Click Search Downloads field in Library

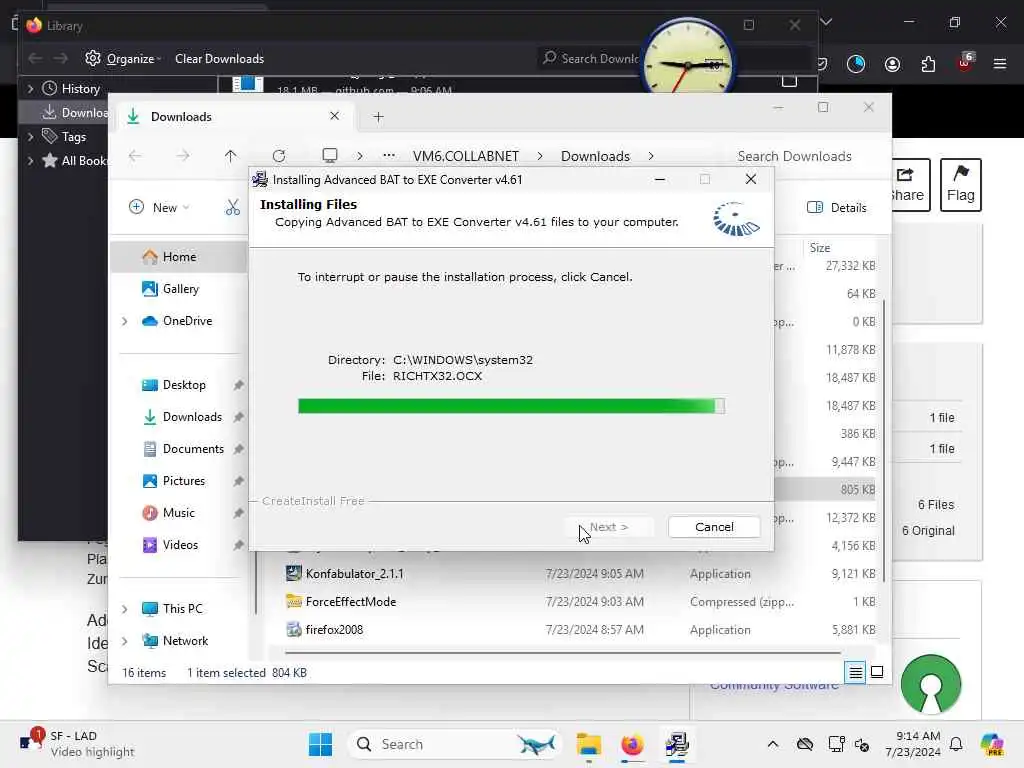tap(591, 59)
